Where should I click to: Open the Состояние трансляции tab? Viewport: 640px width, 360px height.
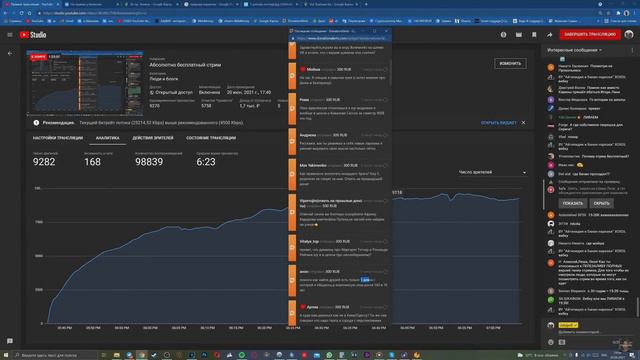(x=211, y=138)
